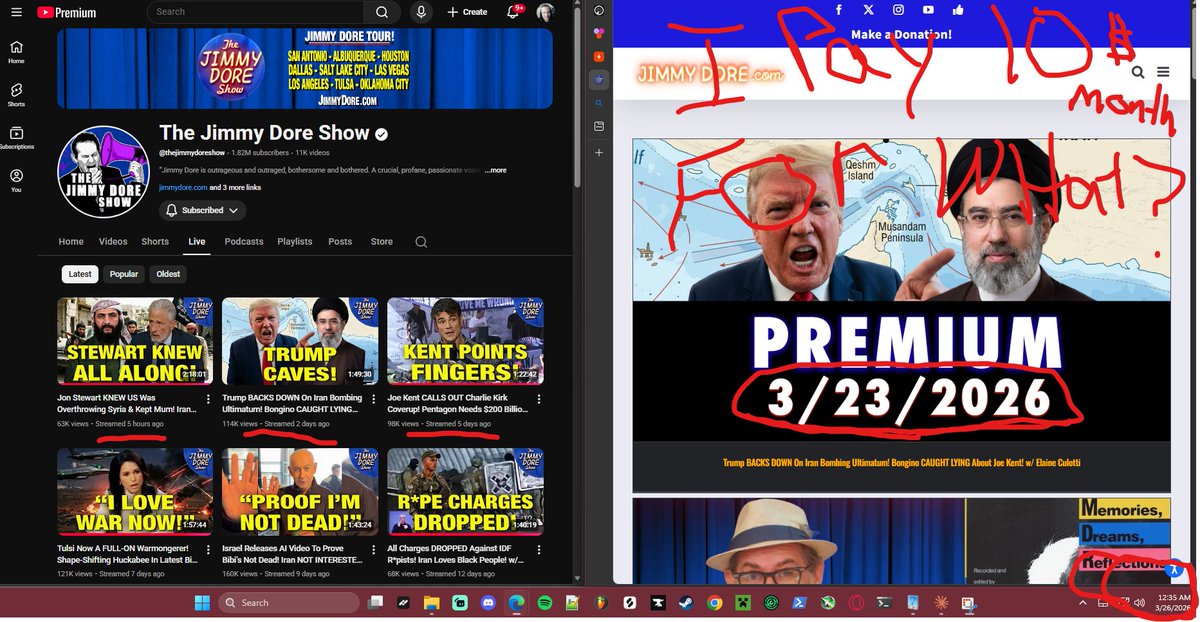
Task: Open the taskbar clock showing 12:35 AM
Action: (1173, 603)
